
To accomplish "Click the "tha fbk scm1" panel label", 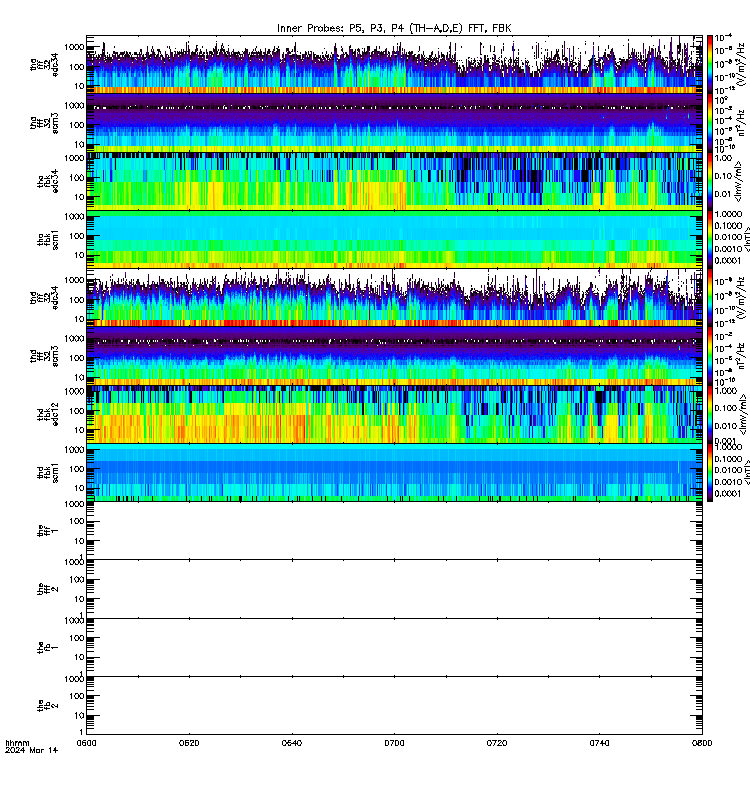I will click(48, 240).
